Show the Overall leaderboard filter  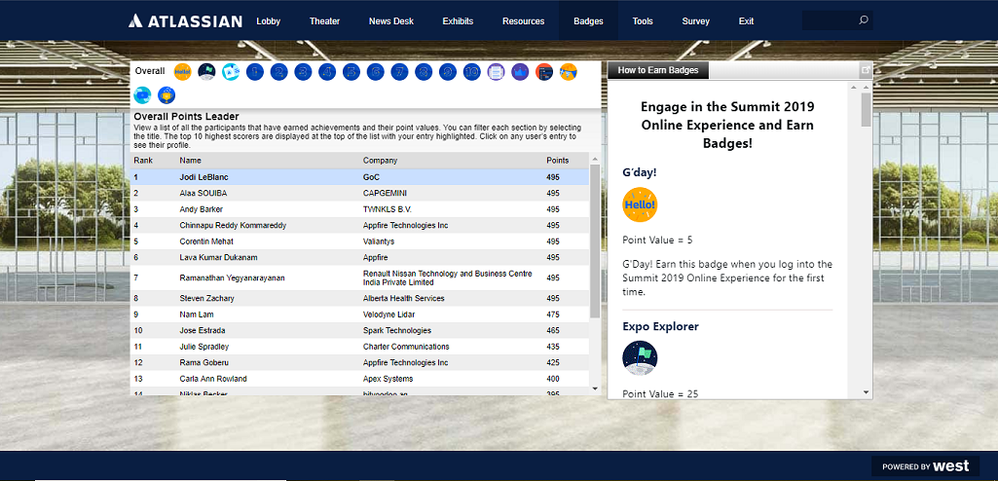click(x=150, y=71)
